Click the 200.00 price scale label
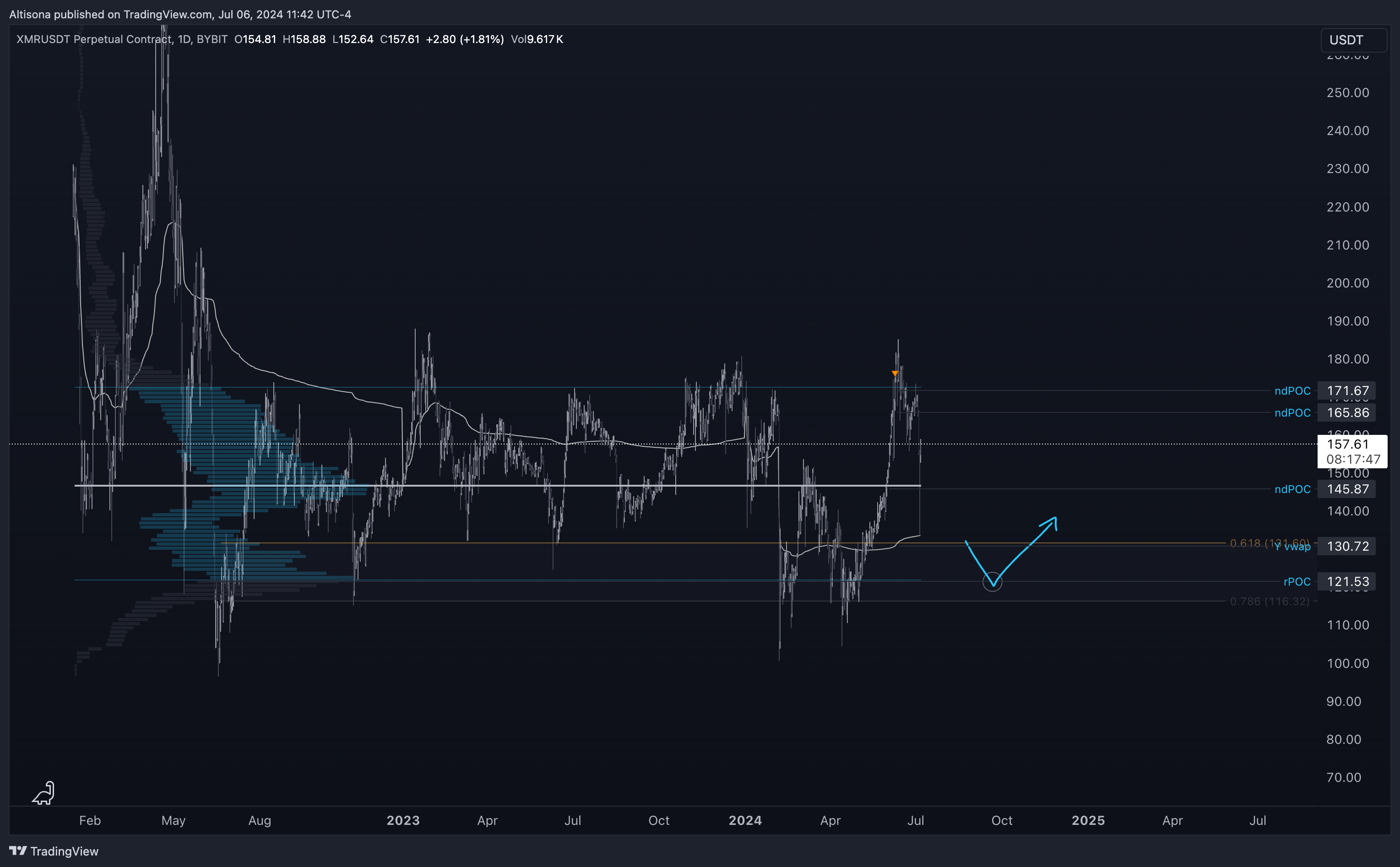 [x=1347, y=283]
